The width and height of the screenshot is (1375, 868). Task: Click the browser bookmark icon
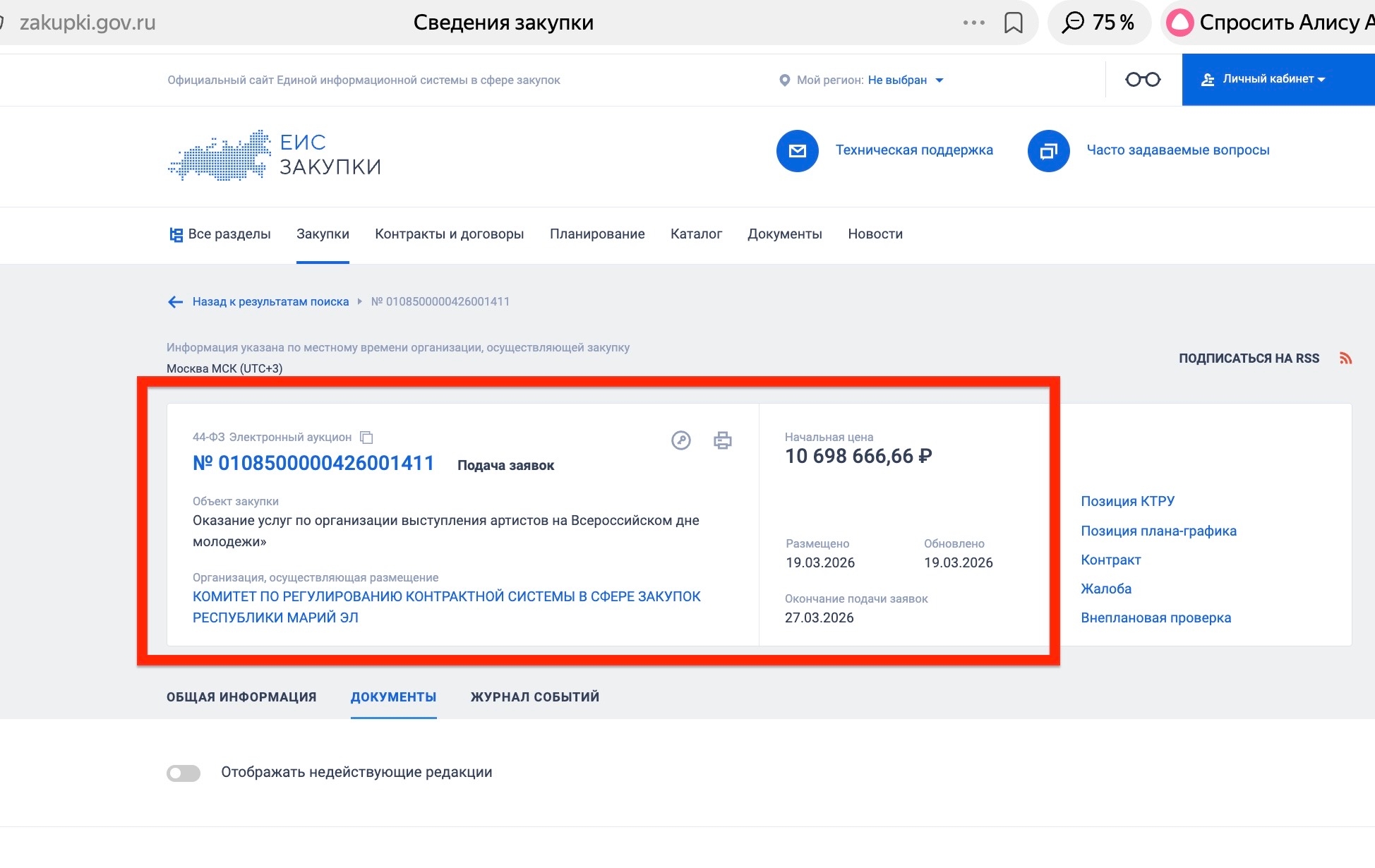[1013, 23]
